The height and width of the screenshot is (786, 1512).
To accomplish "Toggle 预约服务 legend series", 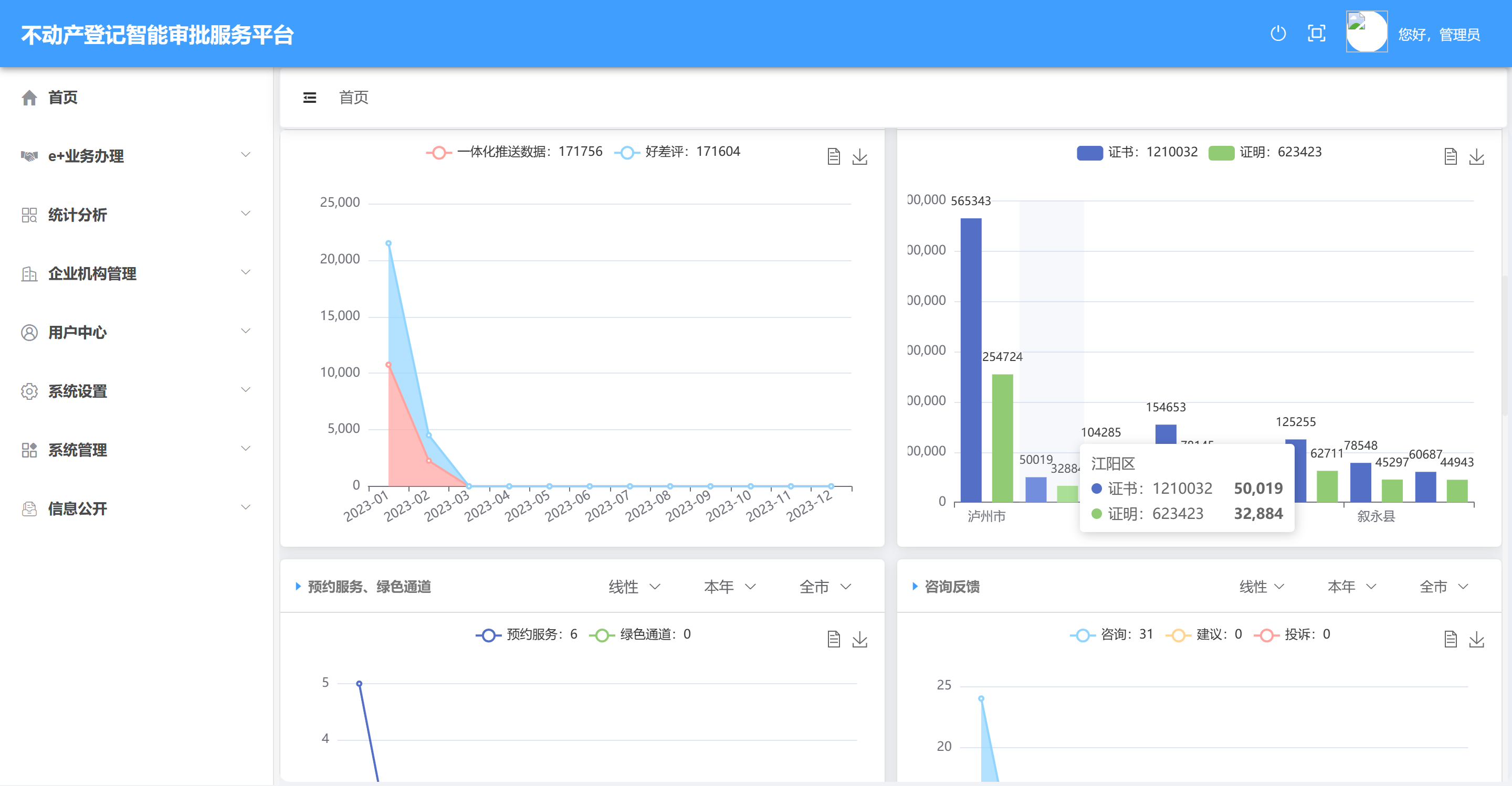I will tap(527, 635).
